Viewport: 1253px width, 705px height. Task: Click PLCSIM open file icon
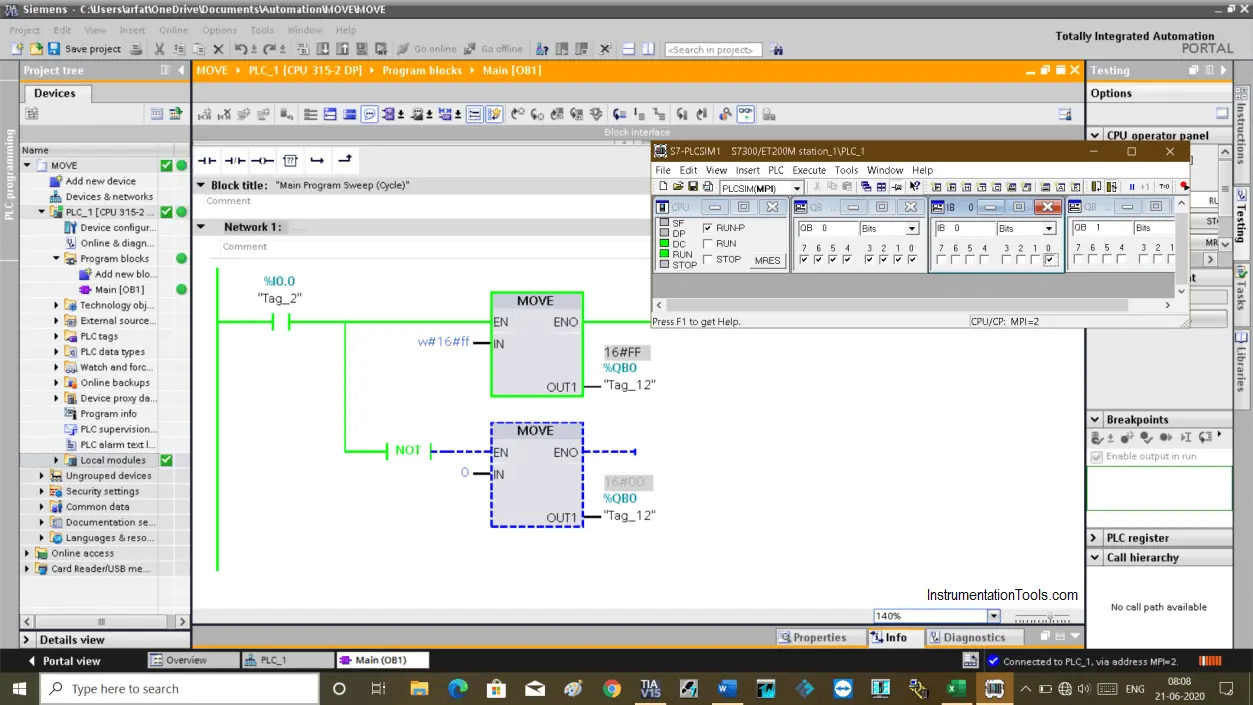pos(678,187)
